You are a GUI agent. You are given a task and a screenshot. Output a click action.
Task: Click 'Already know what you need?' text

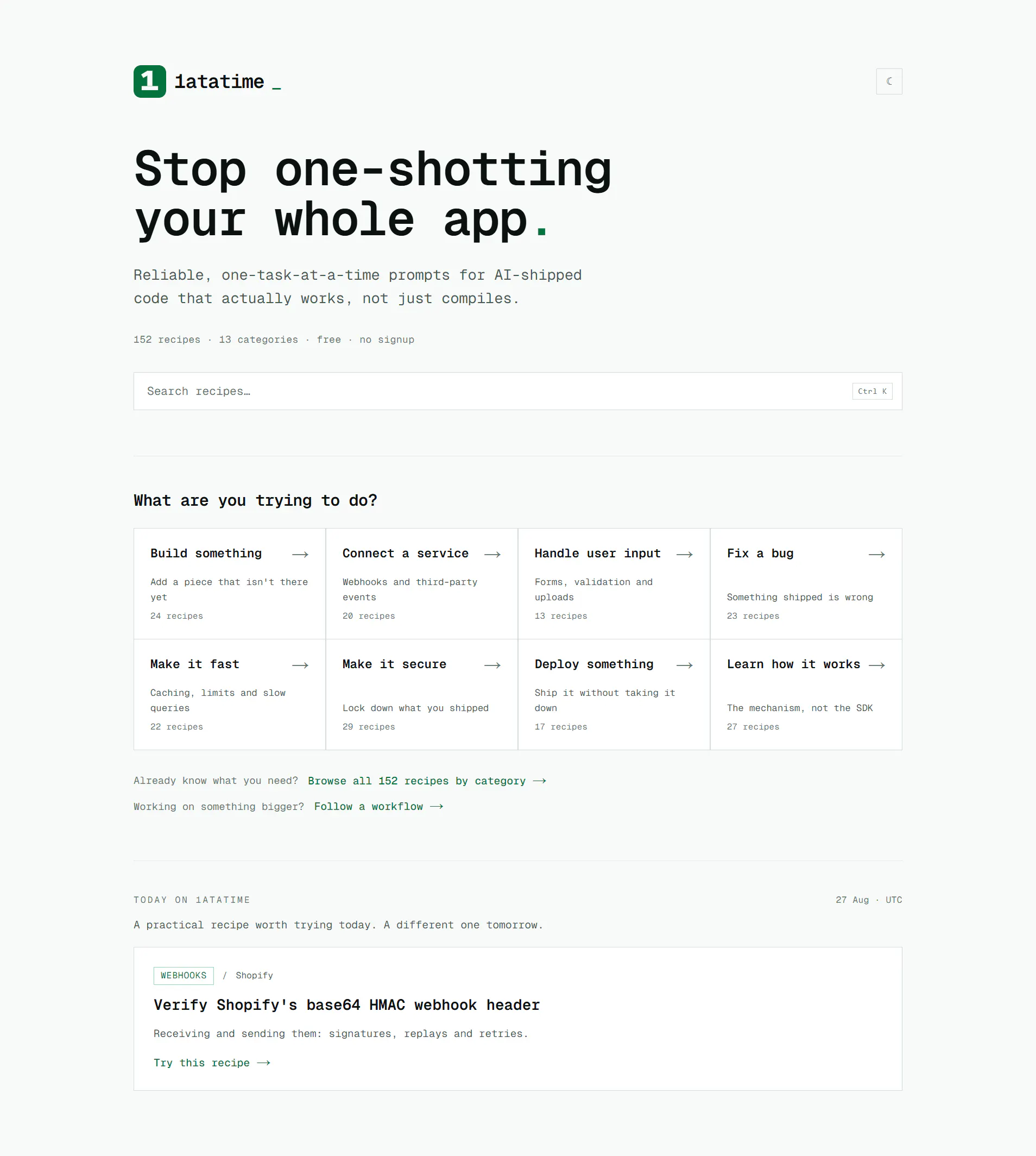(216, 781)
